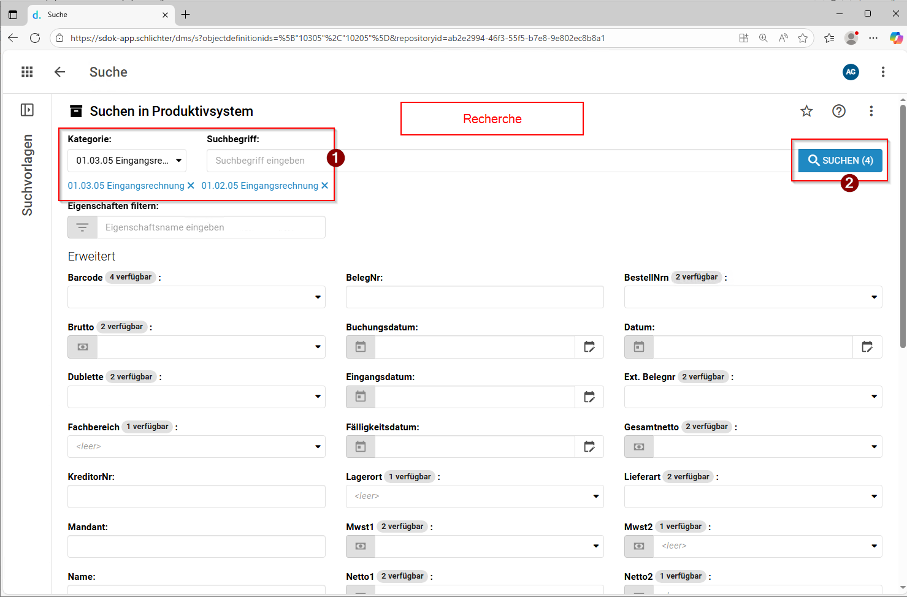This screenshot has width=908, height=598.
Task: Click the Datum date input
Action: point(753,347)
